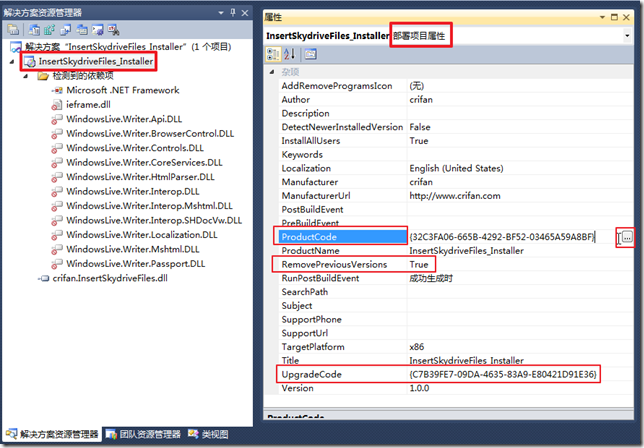The image size is (644, 448).
Task: Pin the Solution Explorer panel
Action: (233, 13)
